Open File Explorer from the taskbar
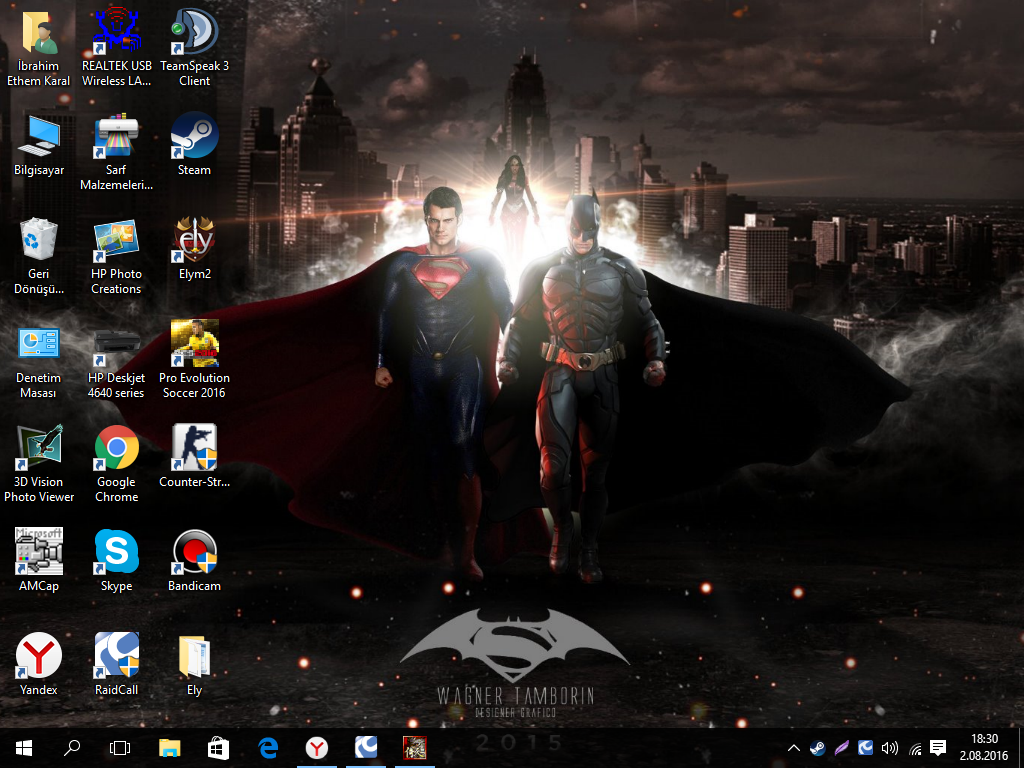This screenshot has height=768, width=1024. [x=169, y=748]
